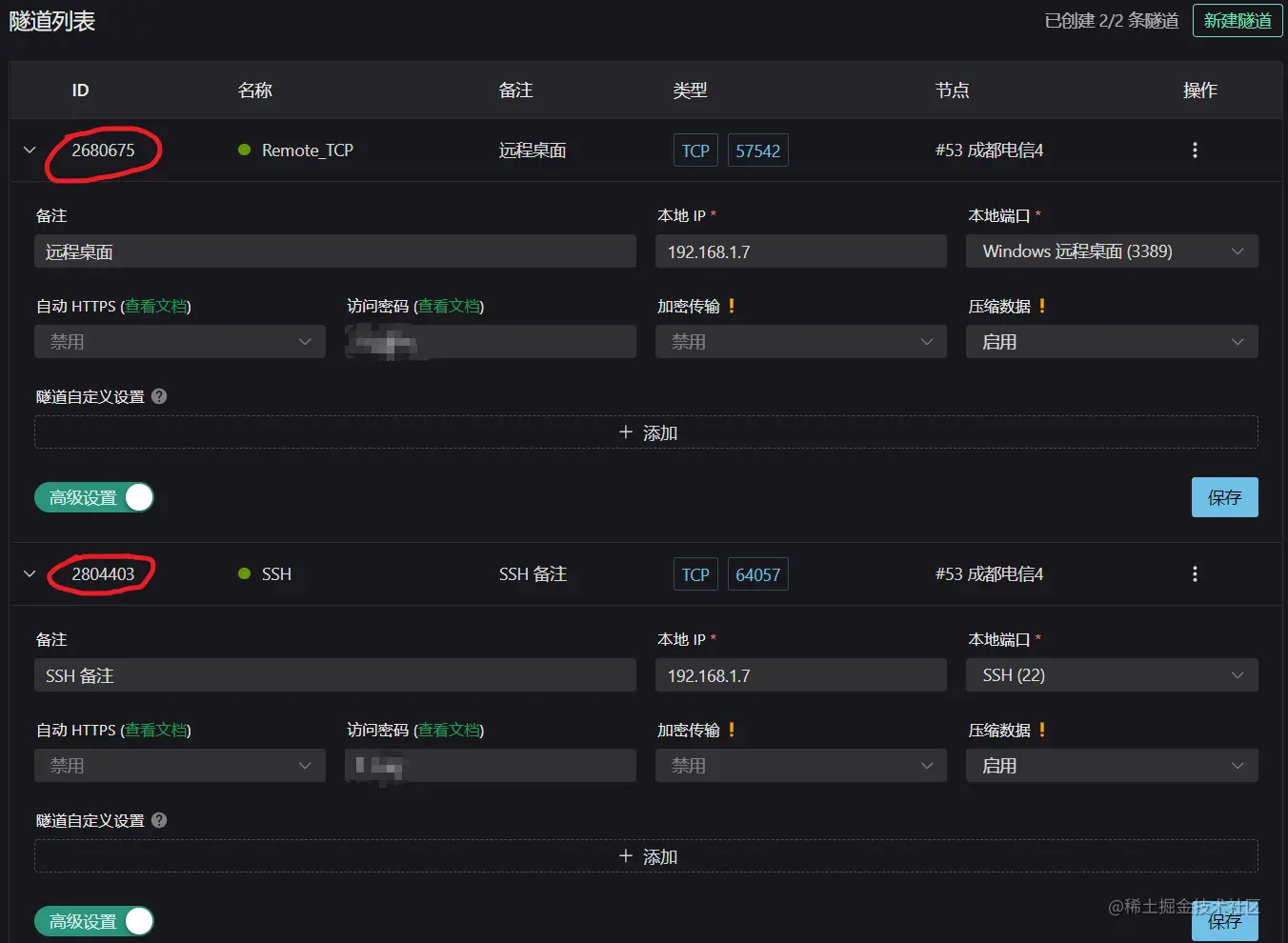The width and height of the screenshot is (1288, 943).
Task: Collapse the tunnel row 2804403
Action: click(x=30, y=574)
